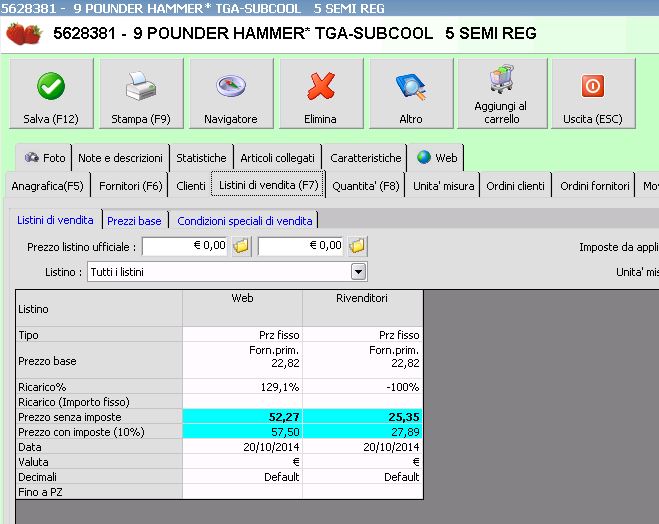Click first Prezzo listino ufficiale field

coord(185,246)
